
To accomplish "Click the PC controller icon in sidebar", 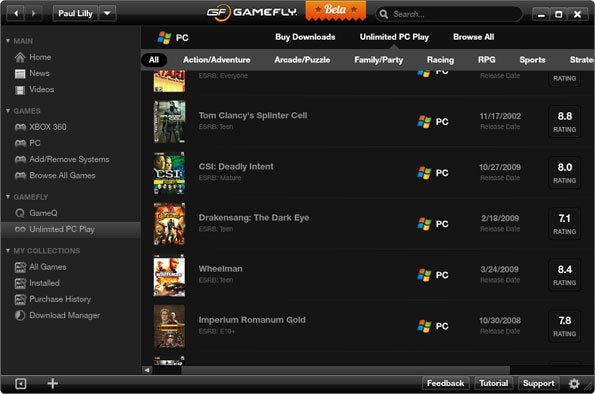I will 20,143.
